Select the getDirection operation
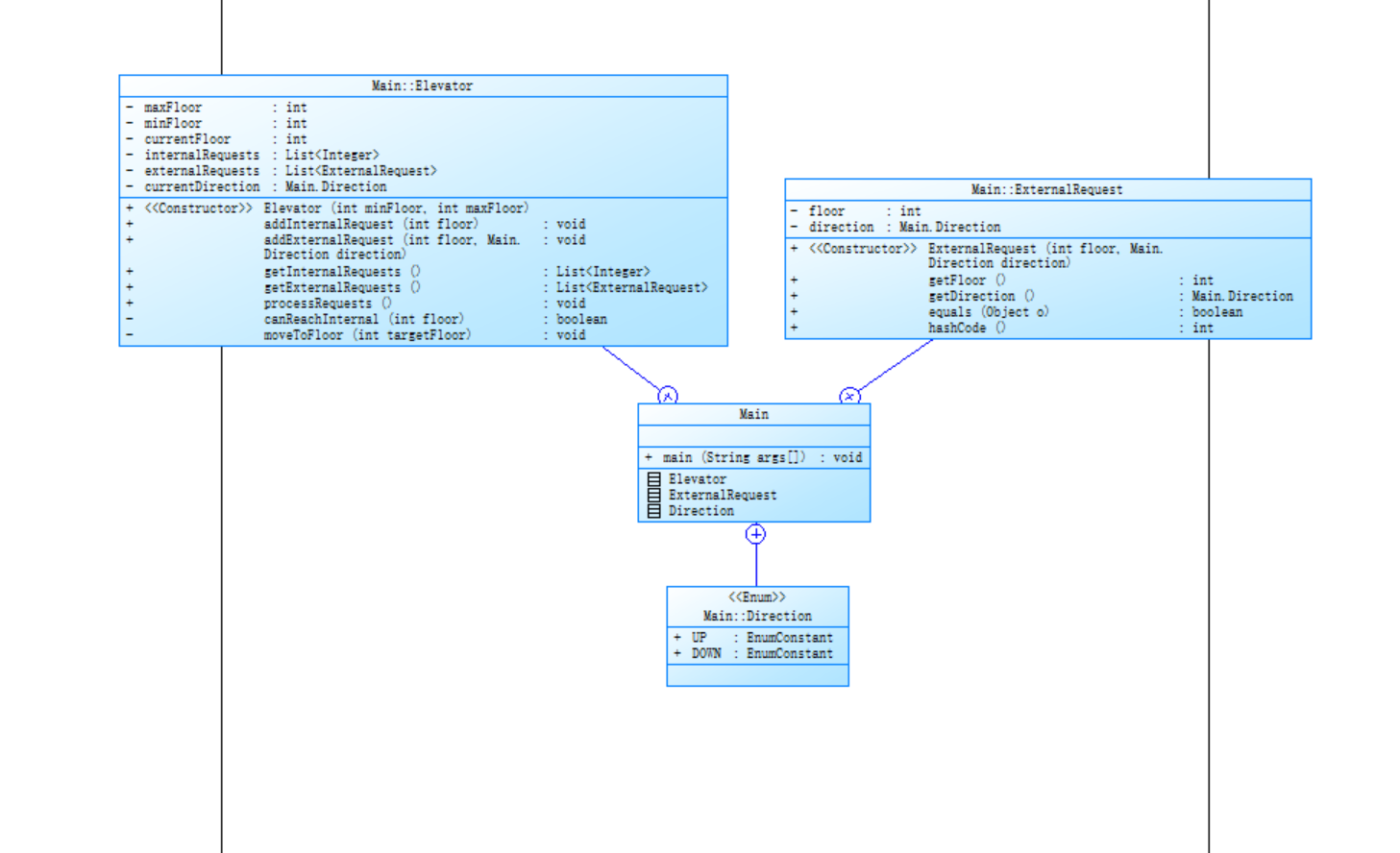This screenshot has width=1400, height=853. pos(1042,297)
